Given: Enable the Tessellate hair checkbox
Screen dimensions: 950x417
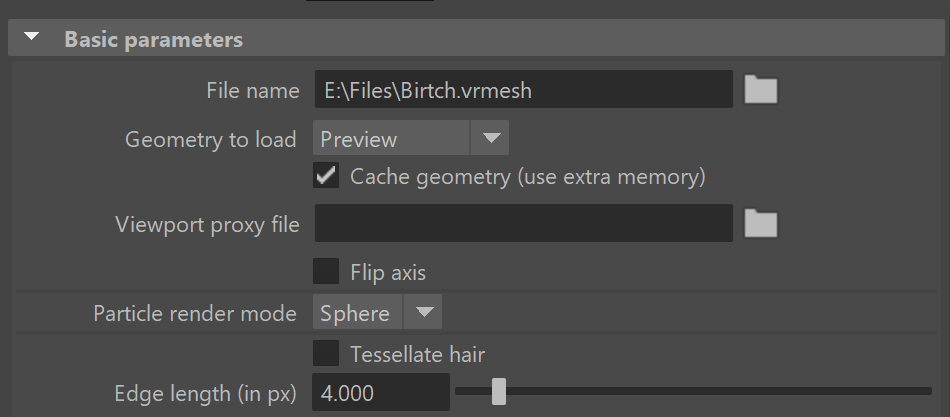Looking at the screenshot, I should [326, 353].
